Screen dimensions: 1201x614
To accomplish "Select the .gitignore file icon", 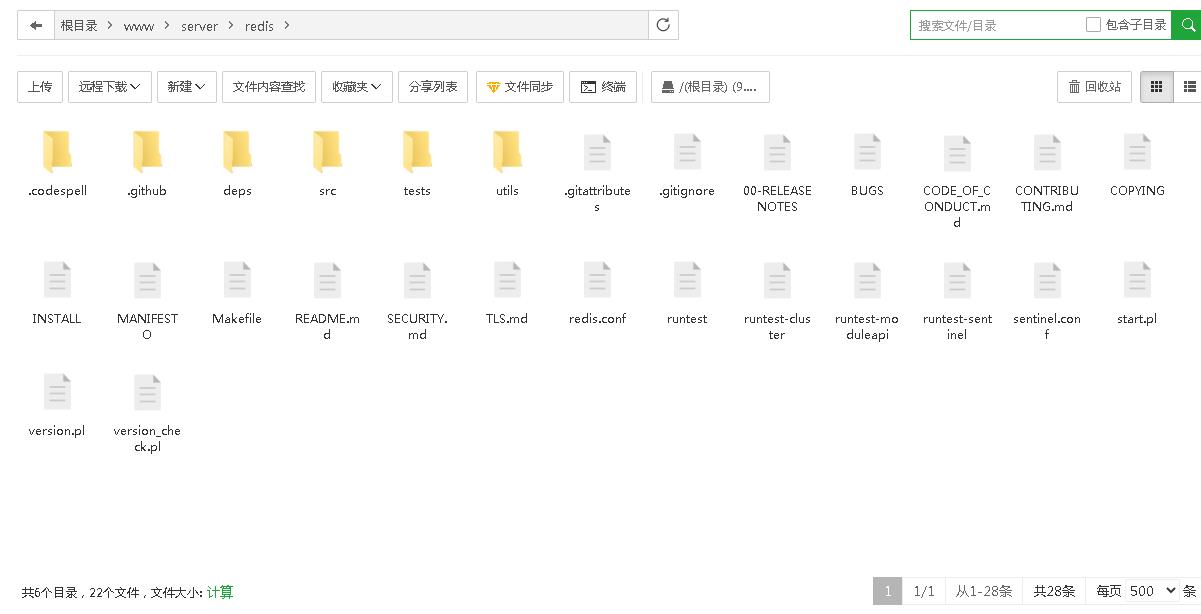I will [x=687, y=152].
